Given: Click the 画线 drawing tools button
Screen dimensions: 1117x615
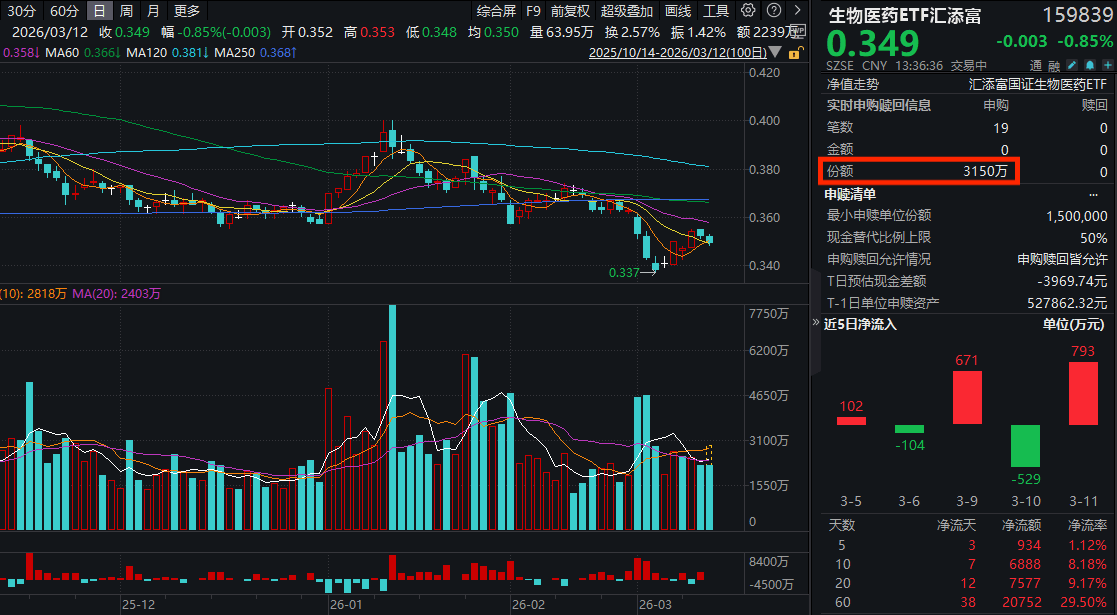Looking at the screenshot, I should tap(678, 11).
